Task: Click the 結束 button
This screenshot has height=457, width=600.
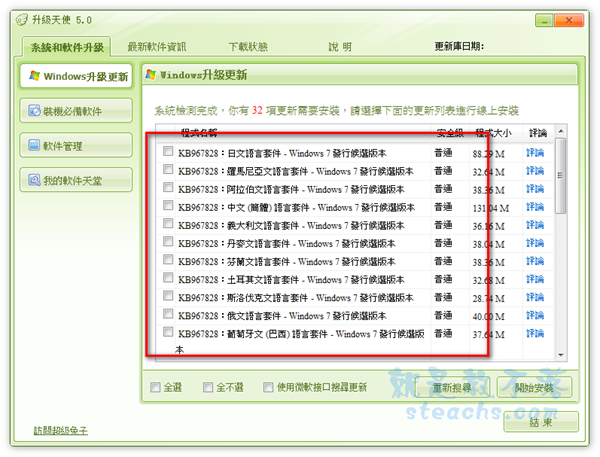Action: tap(541, 422)
